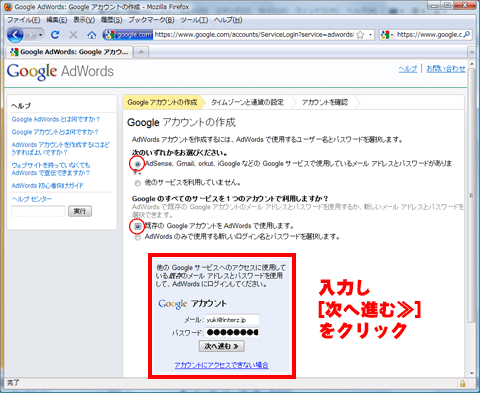This screenshot has height=393, width=480.
Task: Reload the page with the refresh icon
Action: 55,35
